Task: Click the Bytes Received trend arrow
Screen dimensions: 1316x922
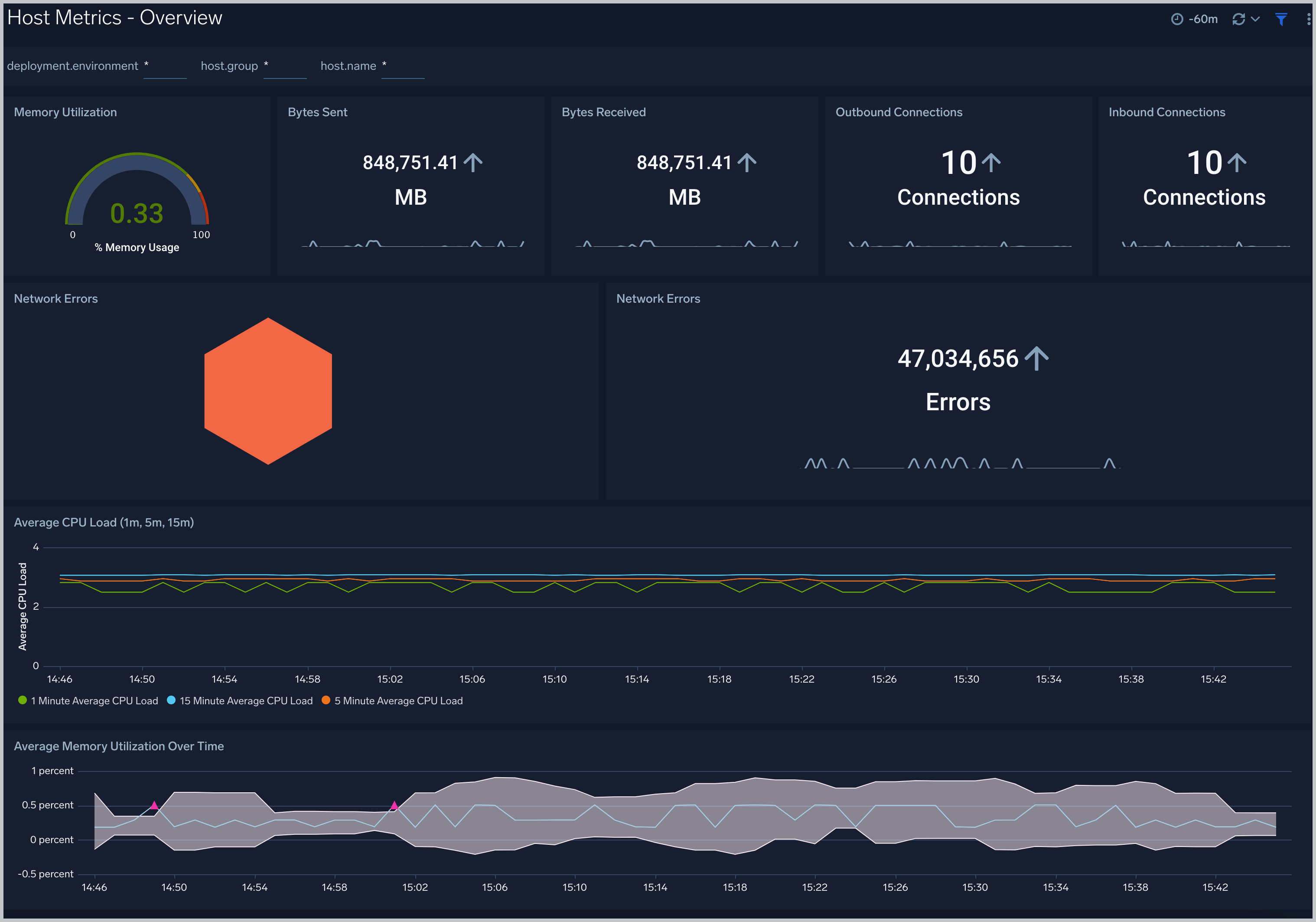Action: click(747, 162)
